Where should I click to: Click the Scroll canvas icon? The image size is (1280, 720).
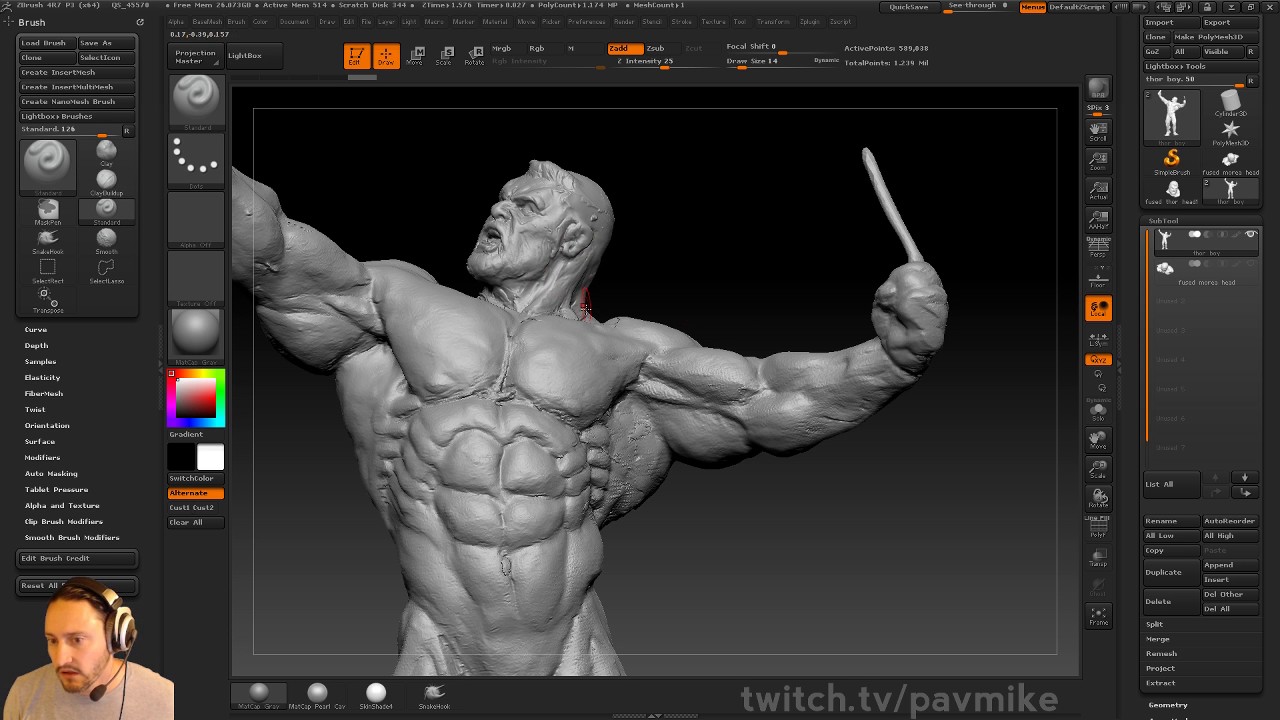click(1098, 132)
